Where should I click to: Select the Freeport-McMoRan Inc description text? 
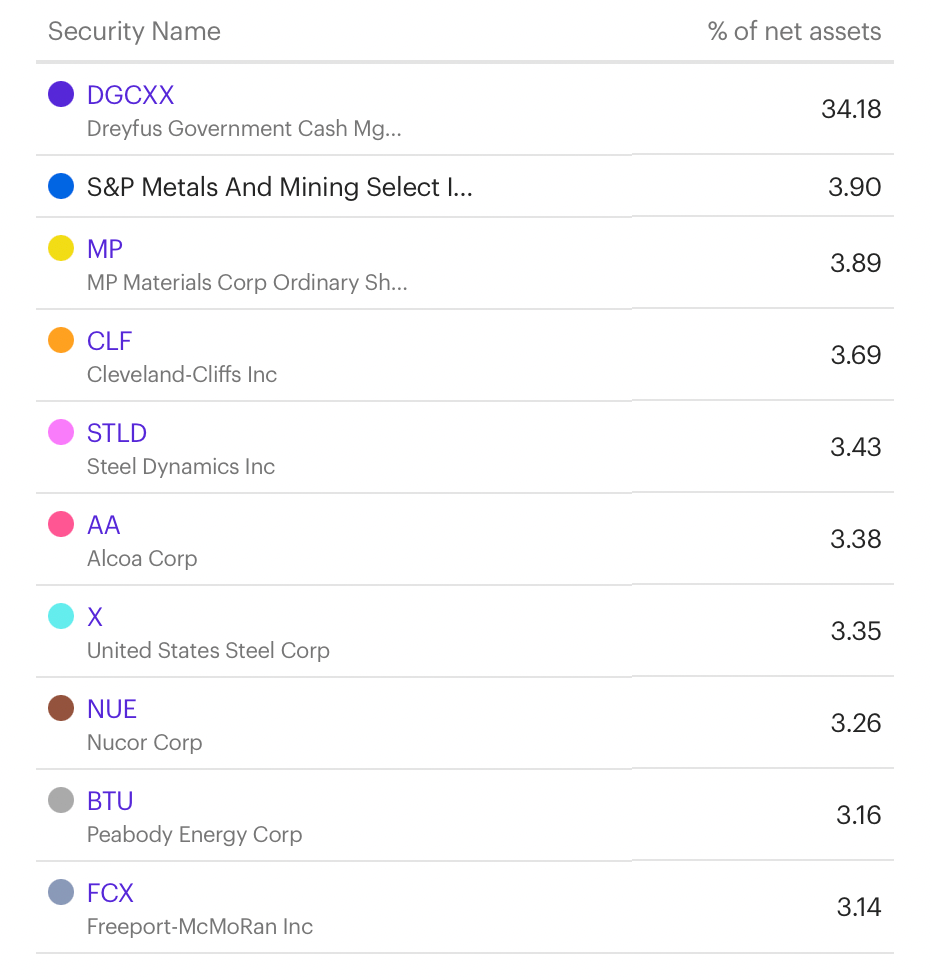tap(199, 926)
